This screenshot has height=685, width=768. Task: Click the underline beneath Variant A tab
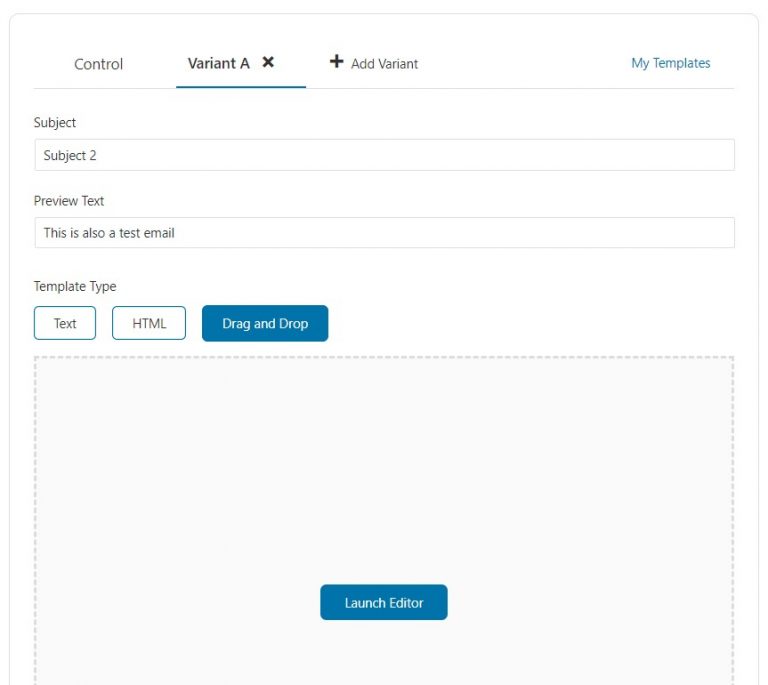click(x=241, y=87)
